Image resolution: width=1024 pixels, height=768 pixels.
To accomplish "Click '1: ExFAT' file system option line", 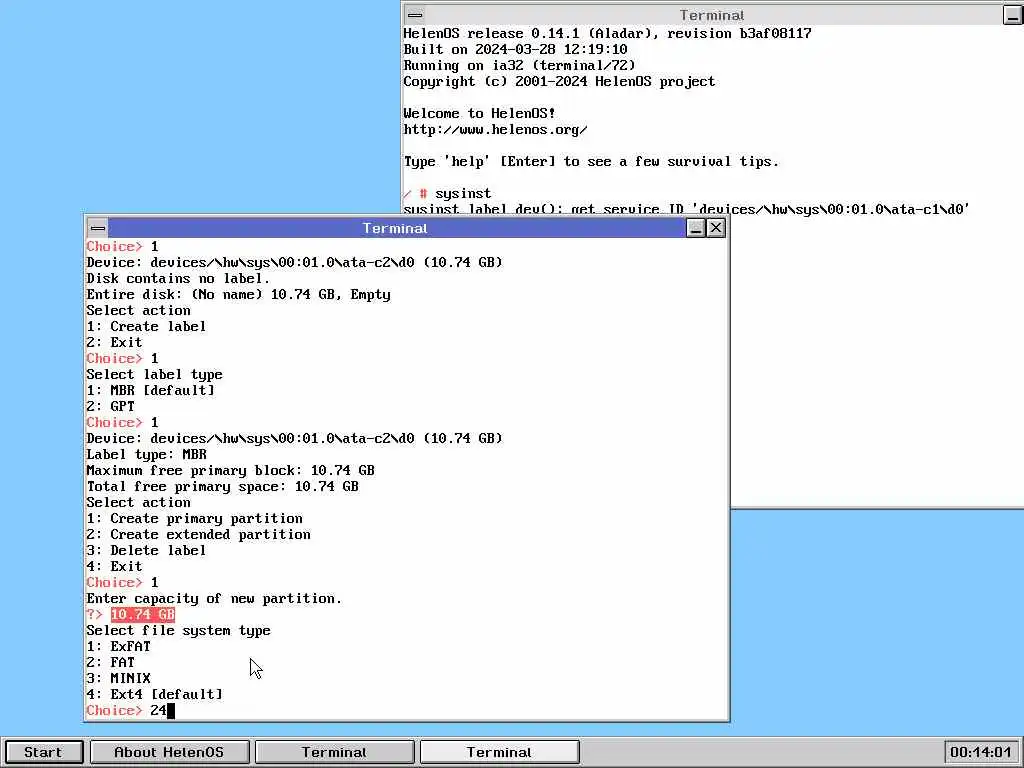I will point(118,647).
